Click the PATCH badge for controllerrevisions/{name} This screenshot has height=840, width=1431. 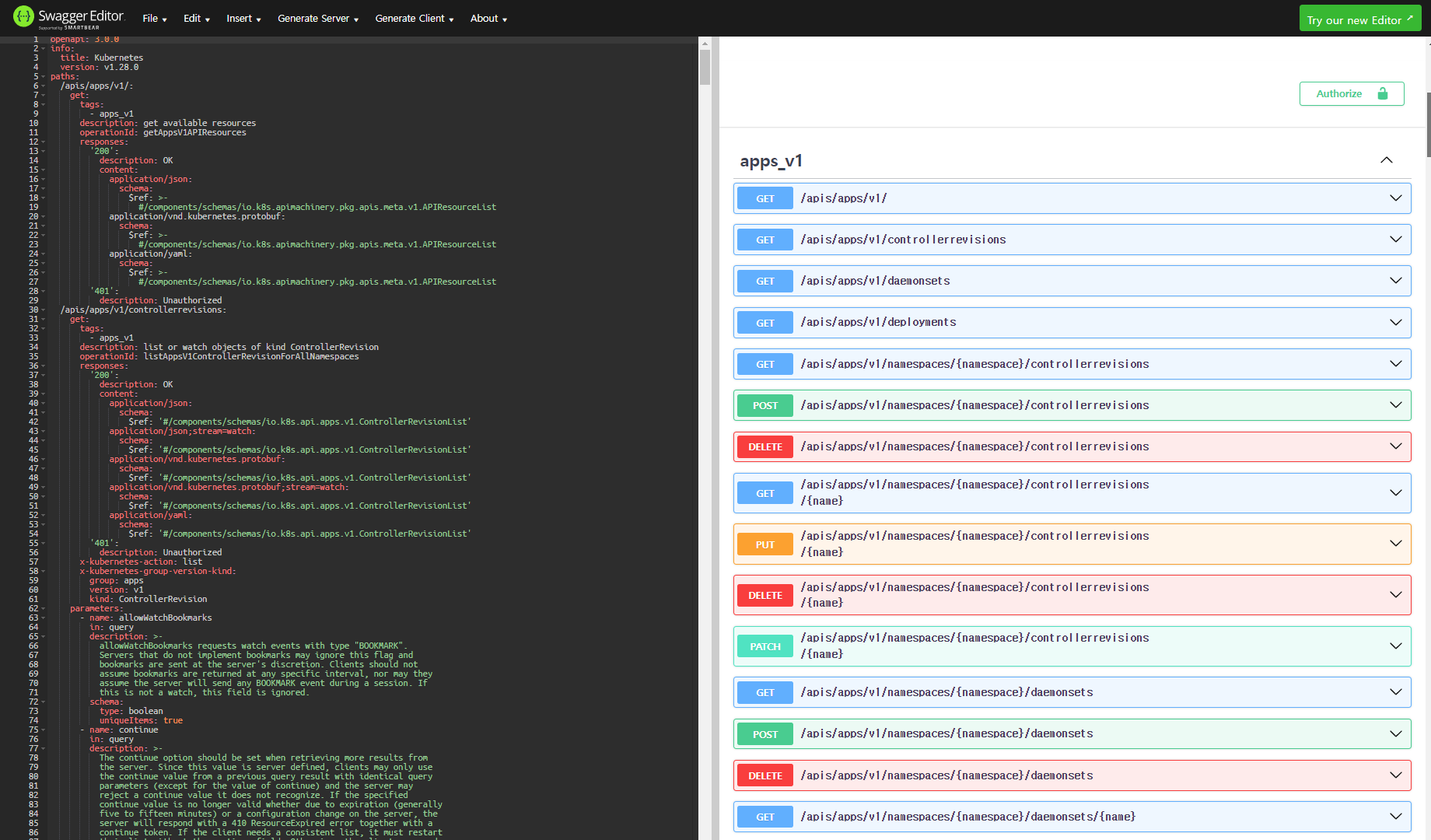(x=764, y=646)
